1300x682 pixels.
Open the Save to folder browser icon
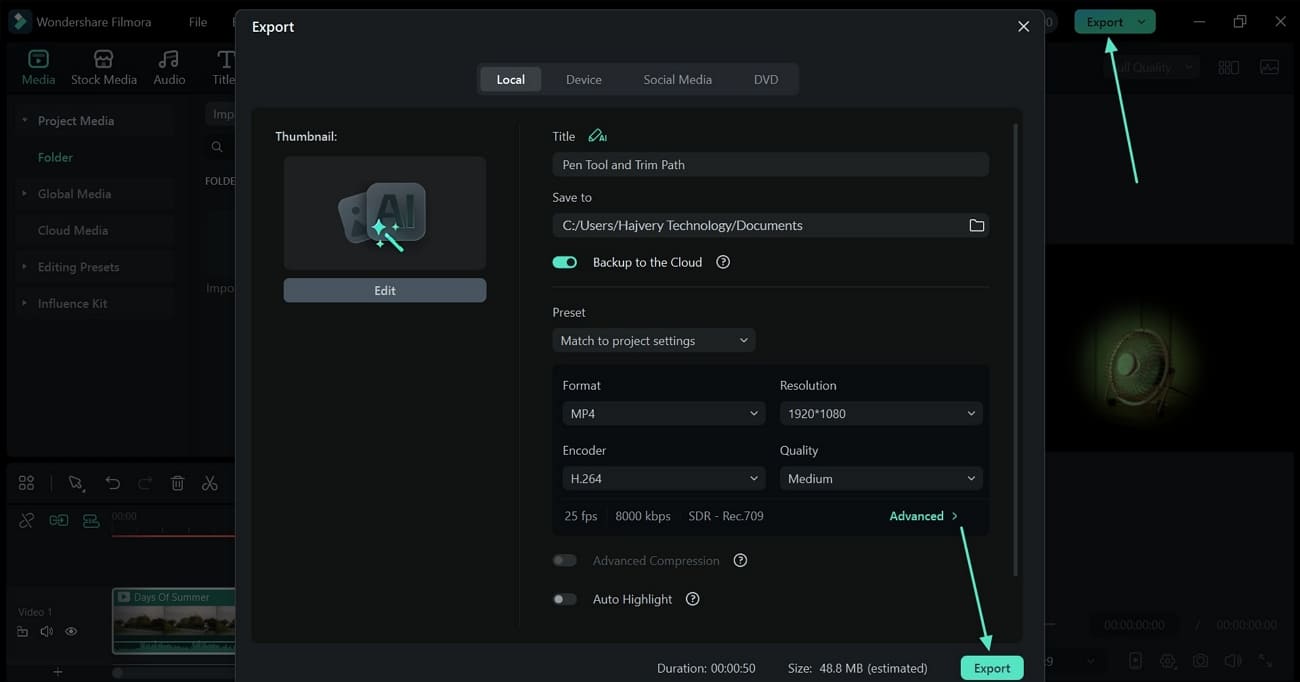click(976, 226)
